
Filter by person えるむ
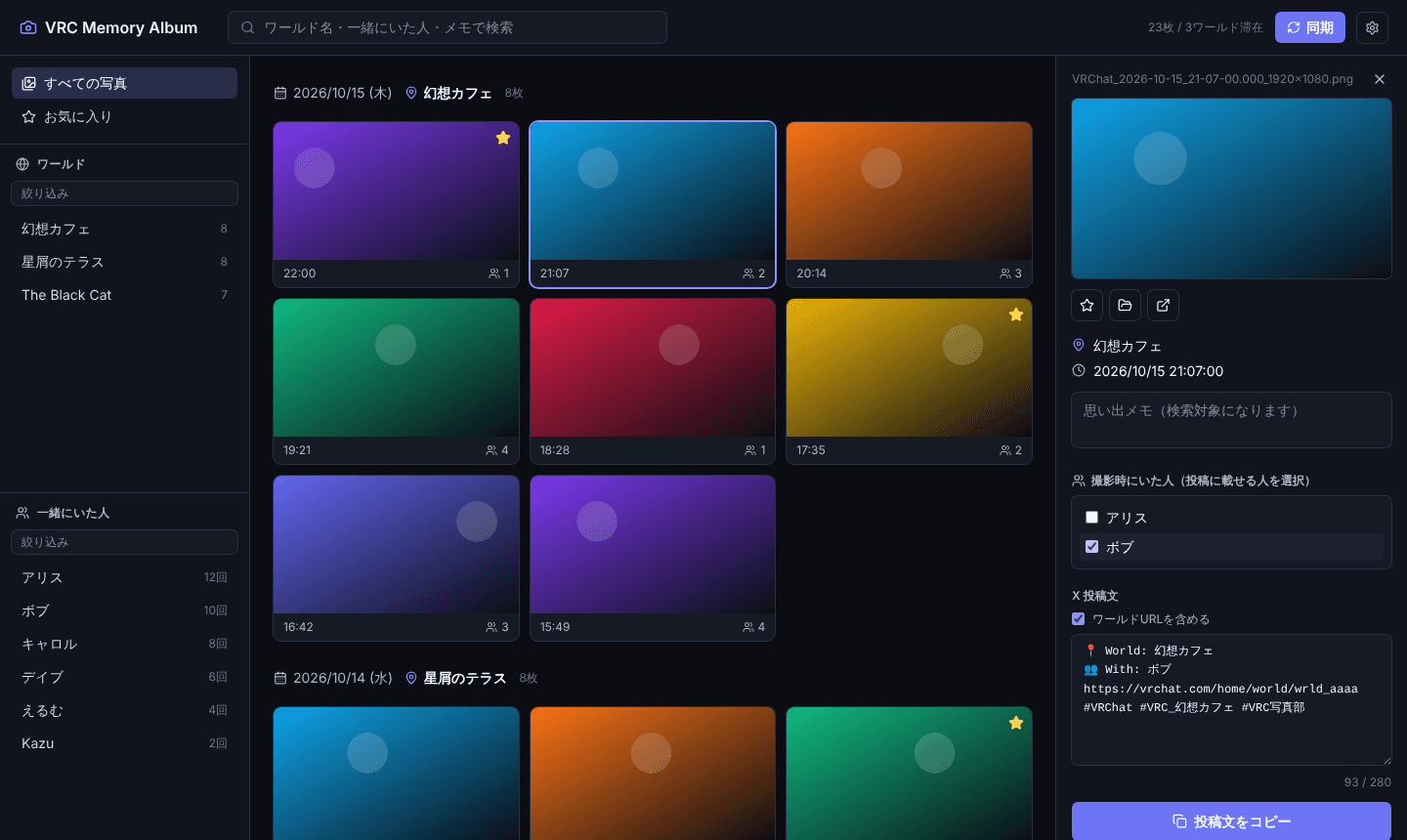coord(124,710)
